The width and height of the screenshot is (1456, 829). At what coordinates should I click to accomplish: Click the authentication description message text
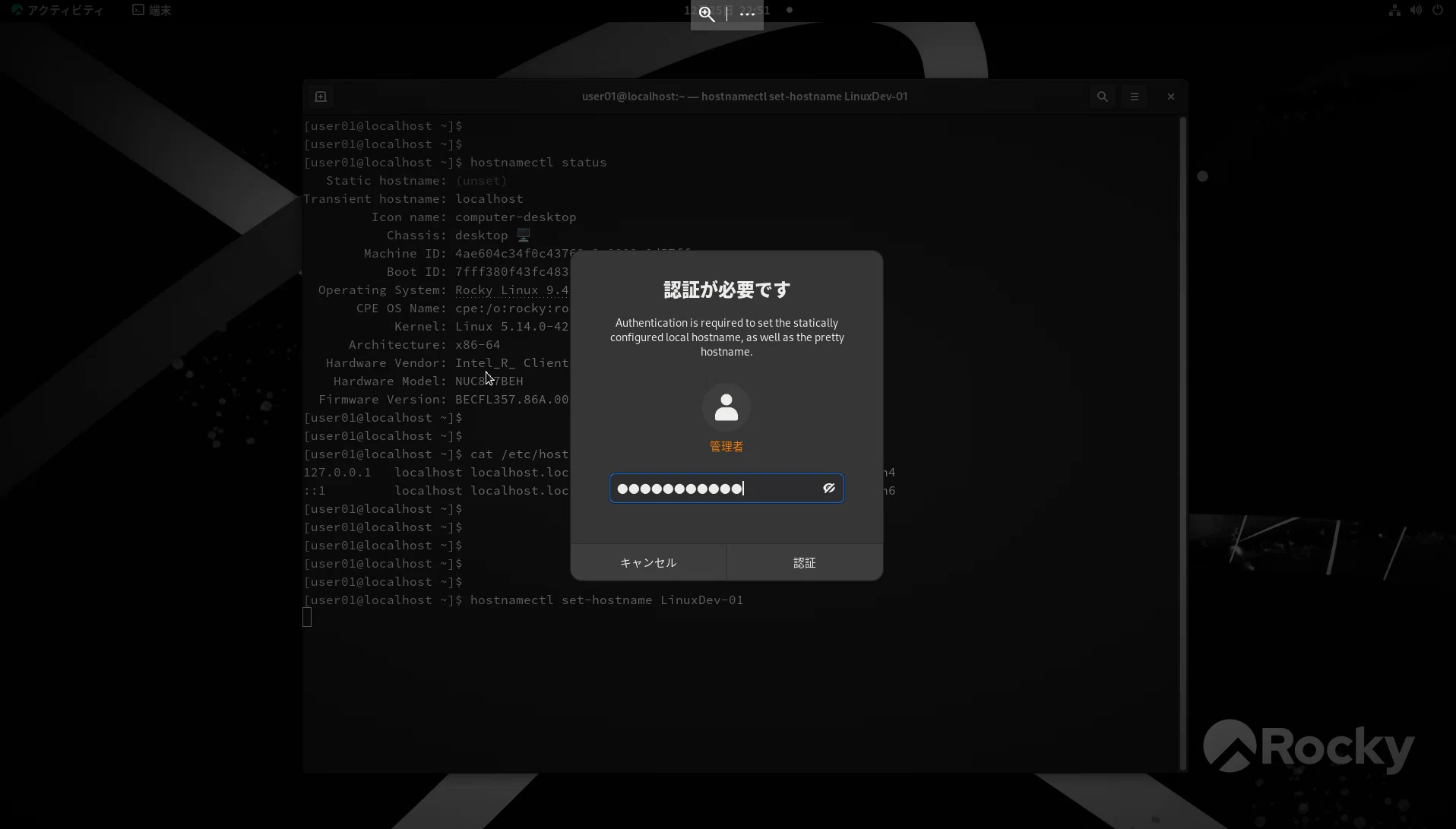tap(727, 337)
